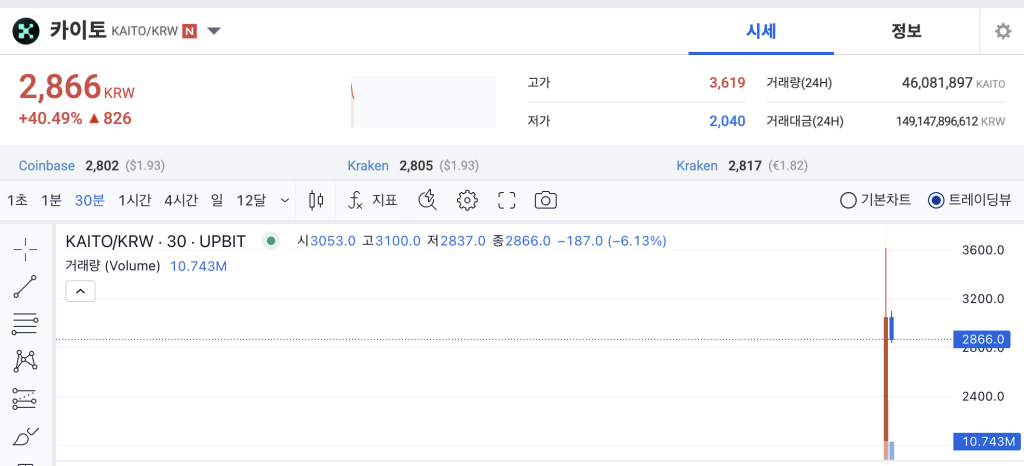Set interval to 1초
1024x466 pixels.
point(17,200)
